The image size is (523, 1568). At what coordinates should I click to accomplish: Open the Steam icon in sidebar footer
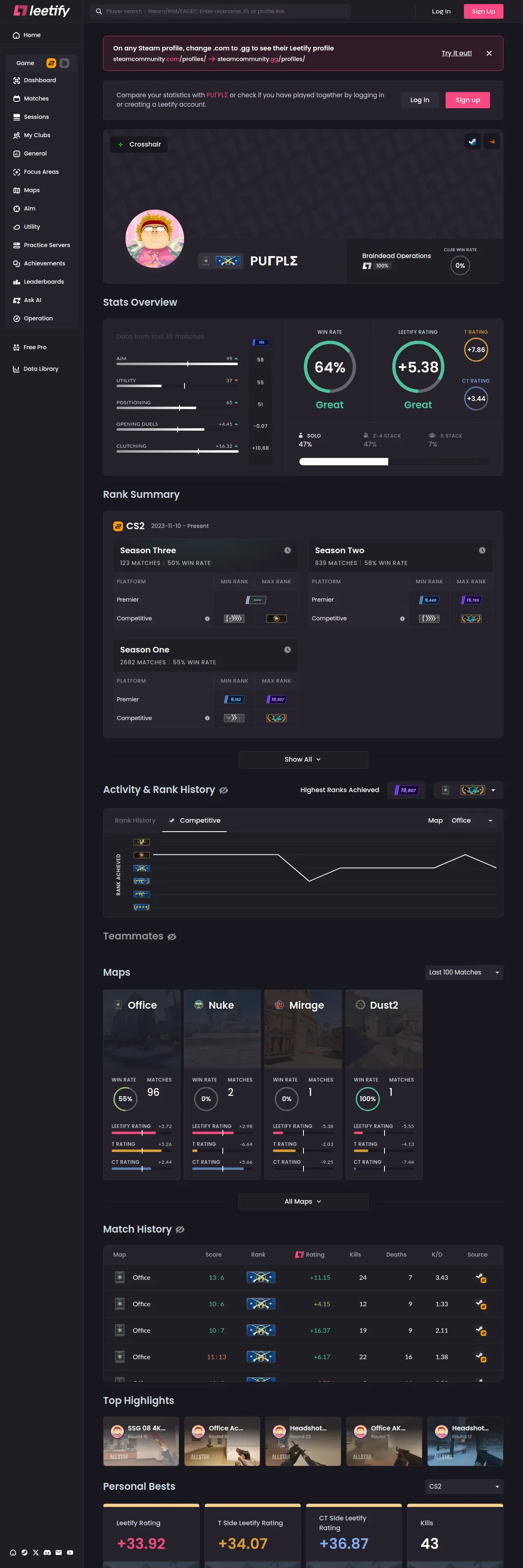24,1552
